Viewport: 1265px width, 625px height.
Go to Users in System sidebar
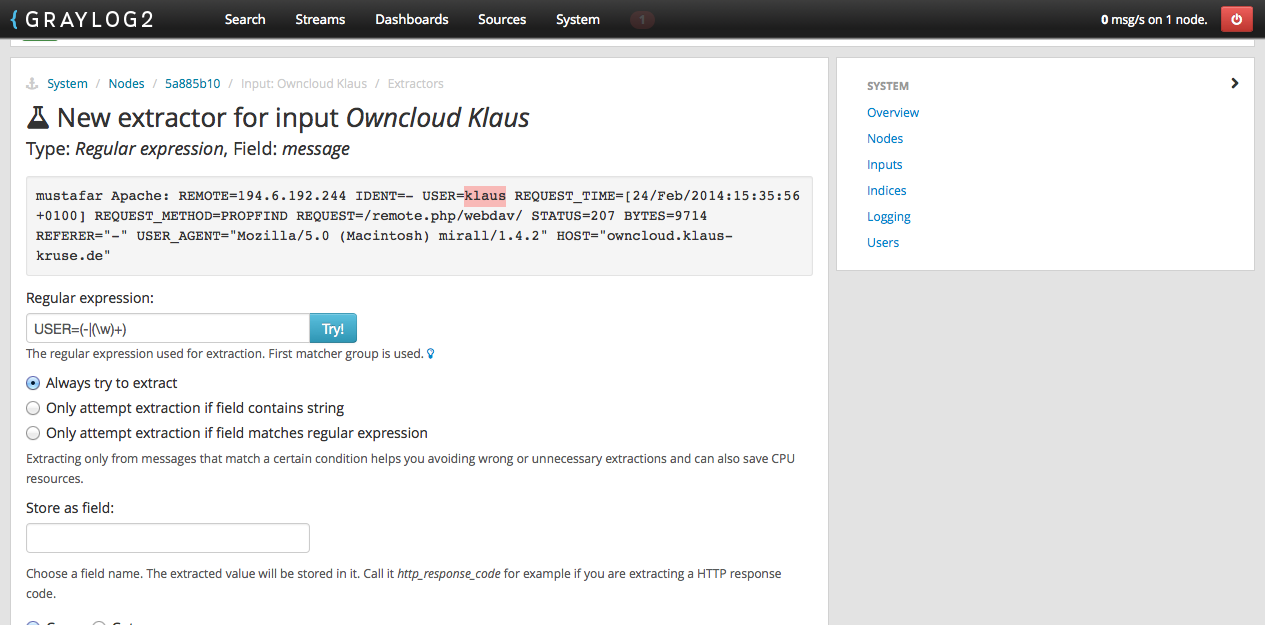[x=882, y=242]
